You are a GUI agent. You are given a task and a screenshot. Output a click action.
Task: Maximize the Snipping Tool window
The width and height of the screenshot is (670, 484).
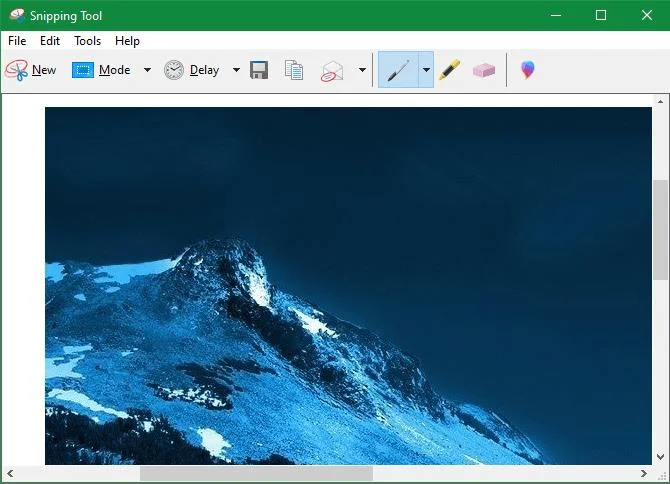(x=601, y=15)
